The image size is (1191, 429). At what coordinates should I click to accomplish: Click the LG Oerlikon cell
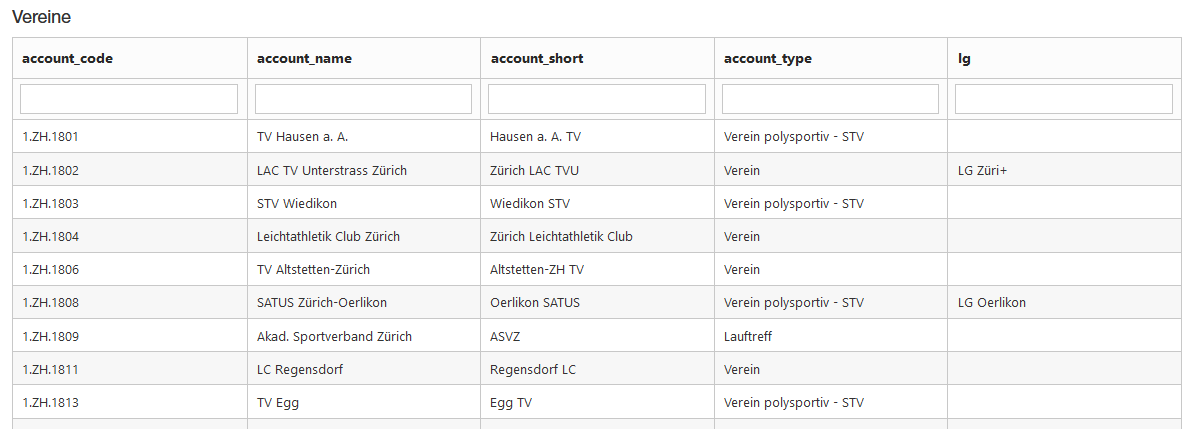pyautogui.click(x=992, y=303)
